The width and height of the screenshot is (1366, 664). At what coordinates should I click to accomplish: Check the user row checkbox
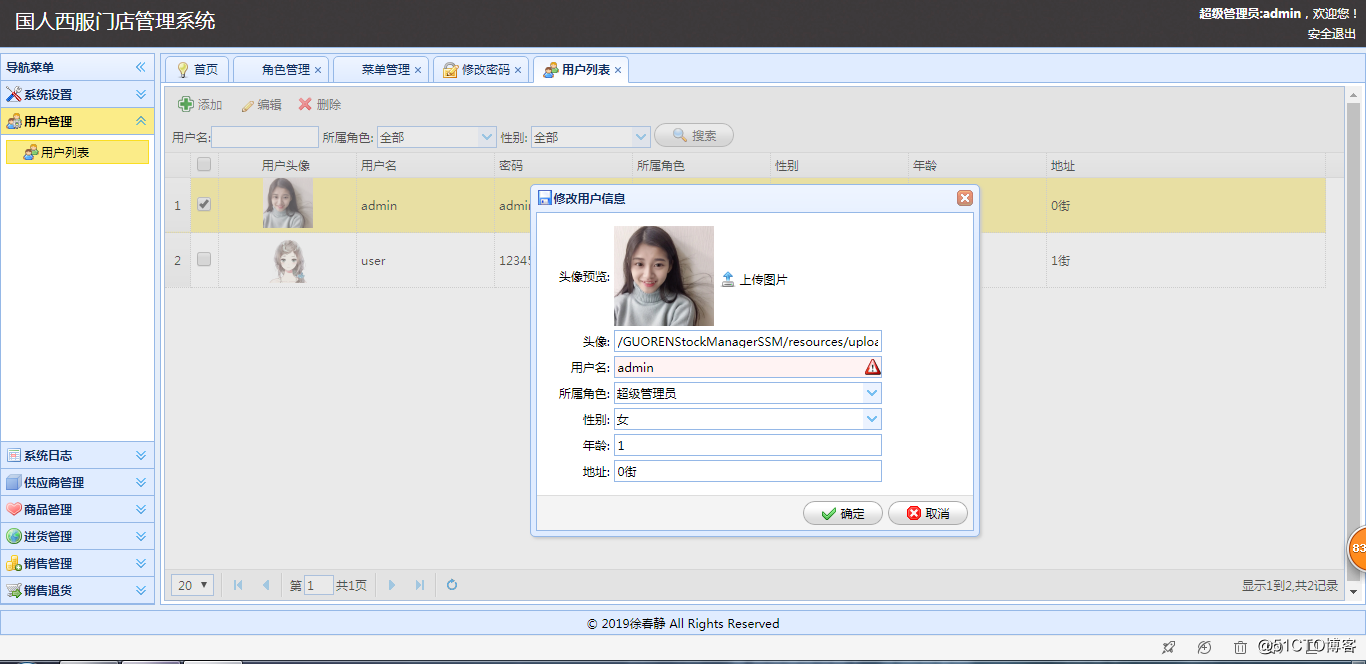pyautogui.click(x=204, y=259)
